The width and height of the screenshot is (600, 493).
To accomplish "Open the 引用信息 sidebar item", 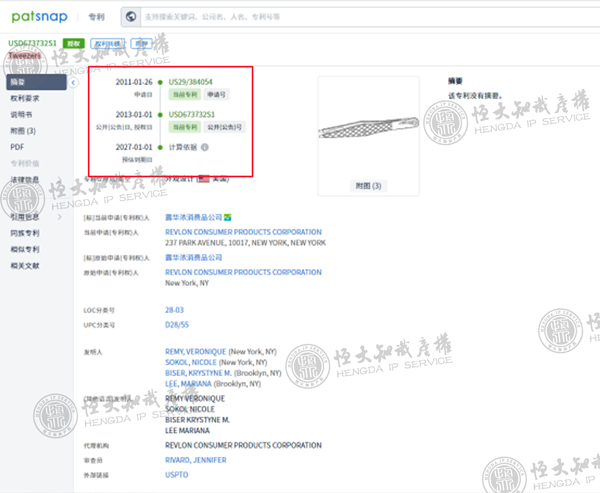I will coord(25,217).
